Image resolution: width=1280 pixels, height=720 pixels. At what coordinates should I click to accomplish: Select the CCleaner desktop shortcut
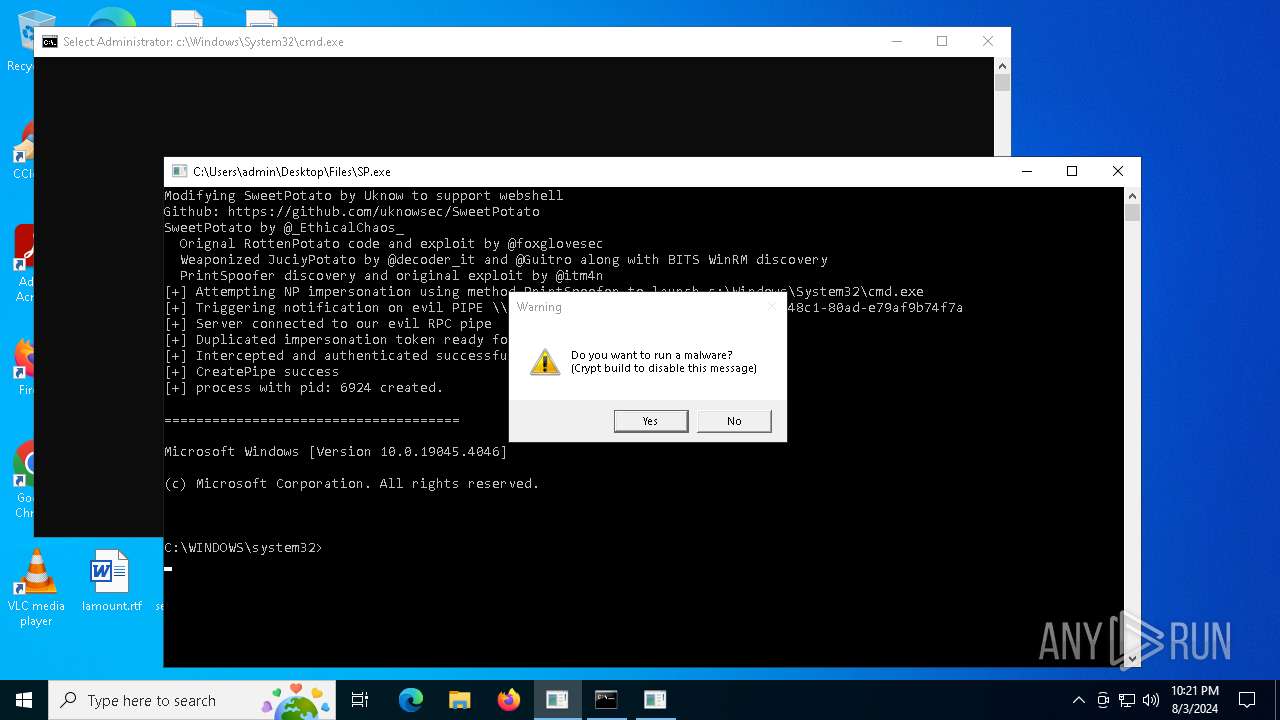(24, 150)
